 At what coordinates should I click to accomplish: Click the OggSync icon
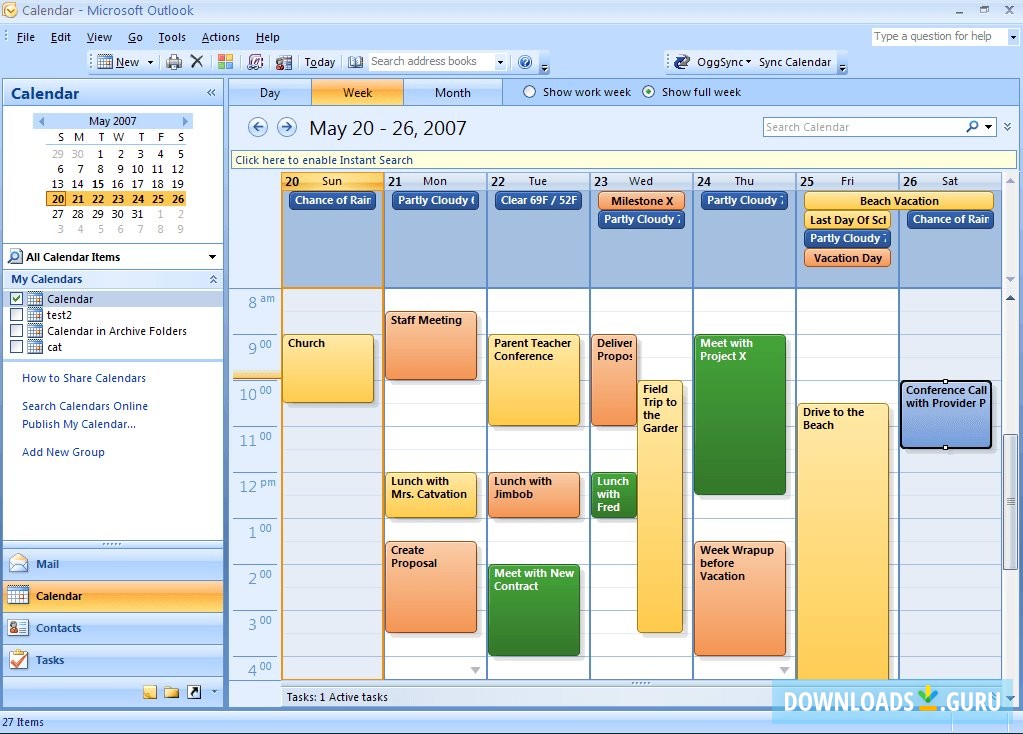(682, 62)
